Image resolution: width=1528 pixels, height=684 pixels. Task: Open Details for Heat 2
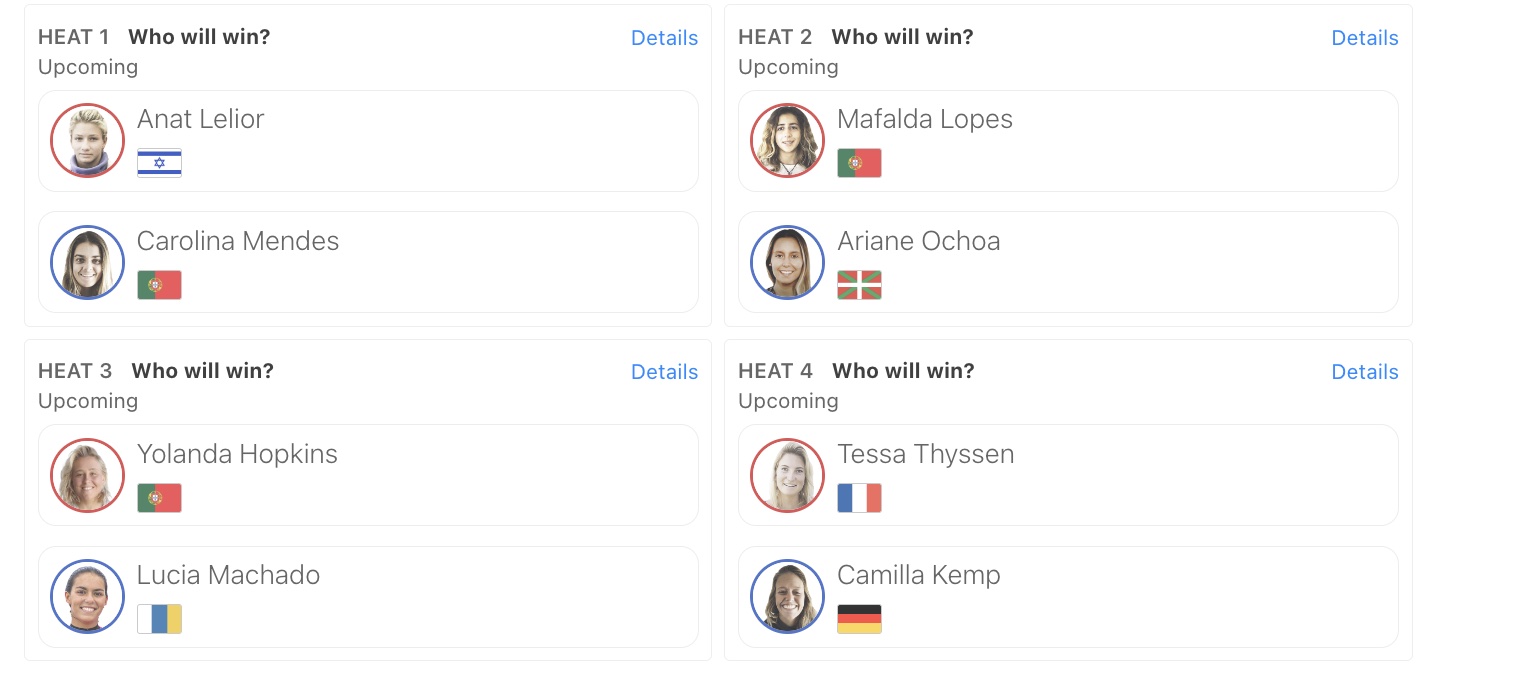pos(1365,38)
